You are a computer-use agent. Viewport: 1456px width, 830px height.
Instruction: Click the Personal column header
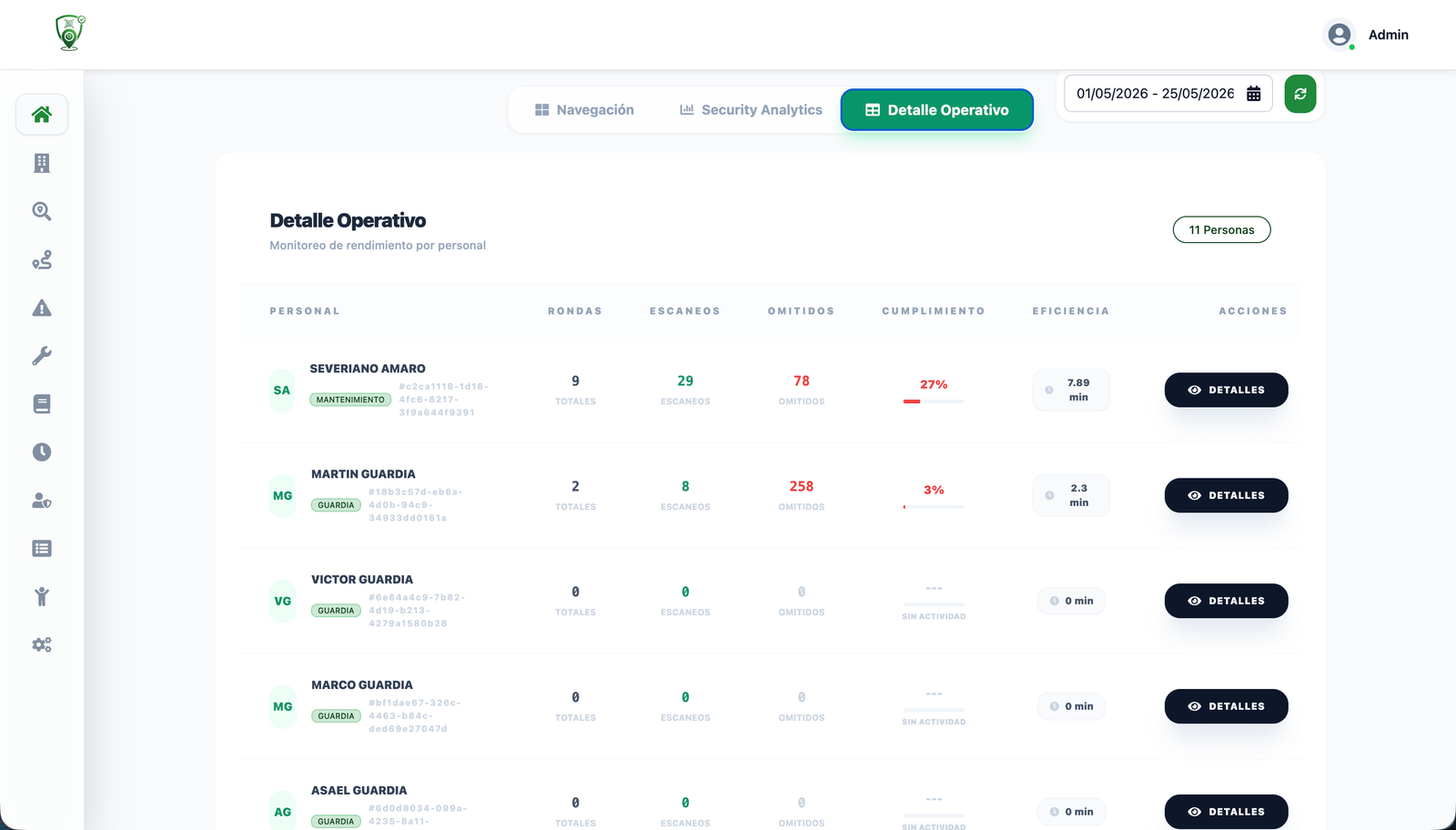305,311
